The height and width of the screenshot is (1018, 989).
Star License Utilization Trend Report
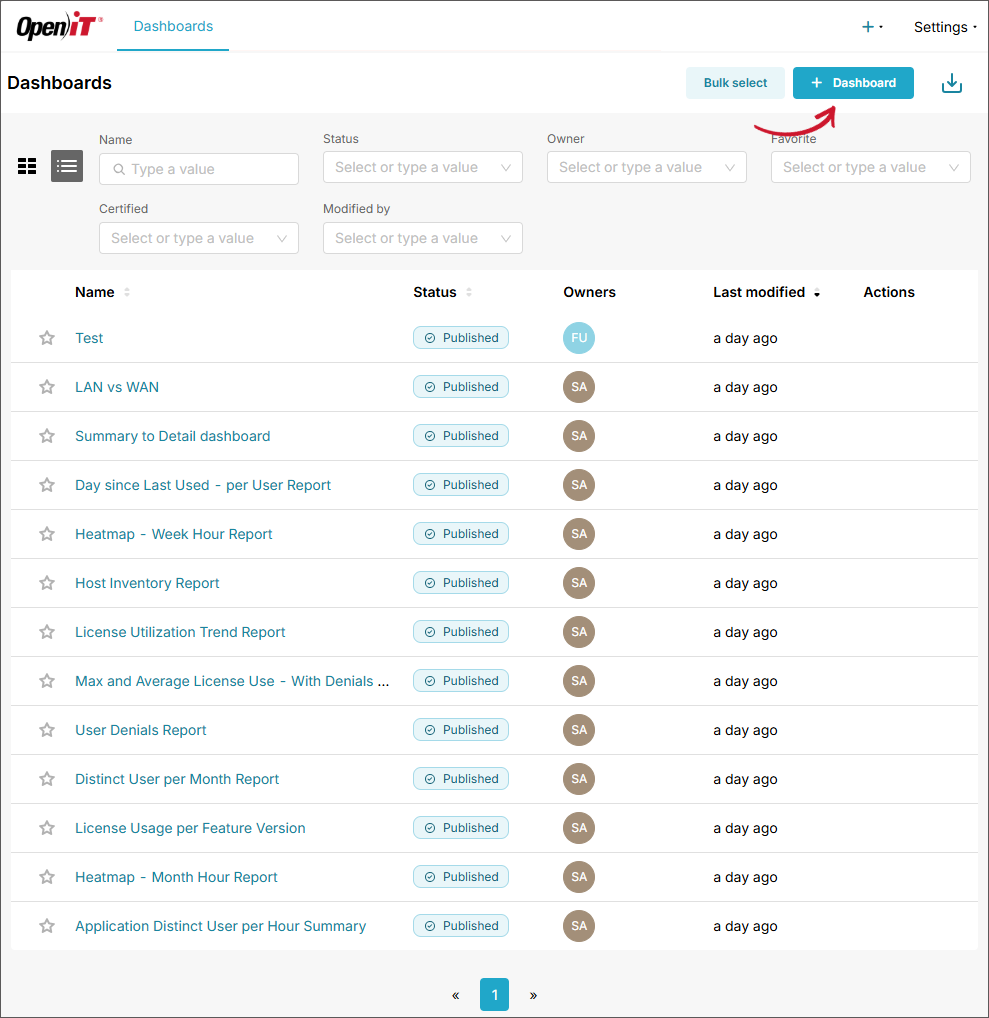coord(47,632)
